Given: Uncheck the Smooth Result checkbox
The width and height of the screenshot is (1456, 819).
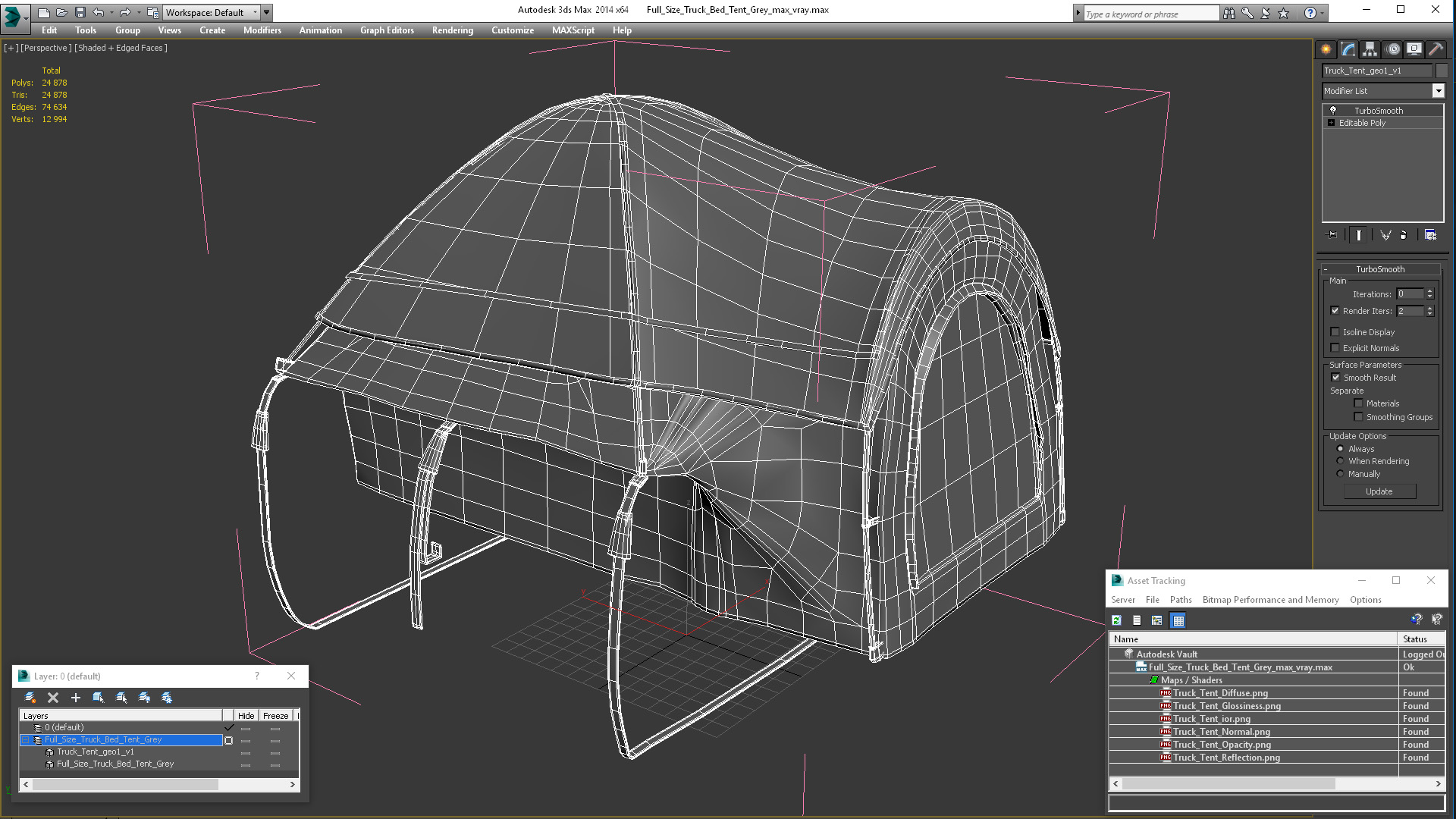Looking at the screenshot, I should tap(1335, 378).
